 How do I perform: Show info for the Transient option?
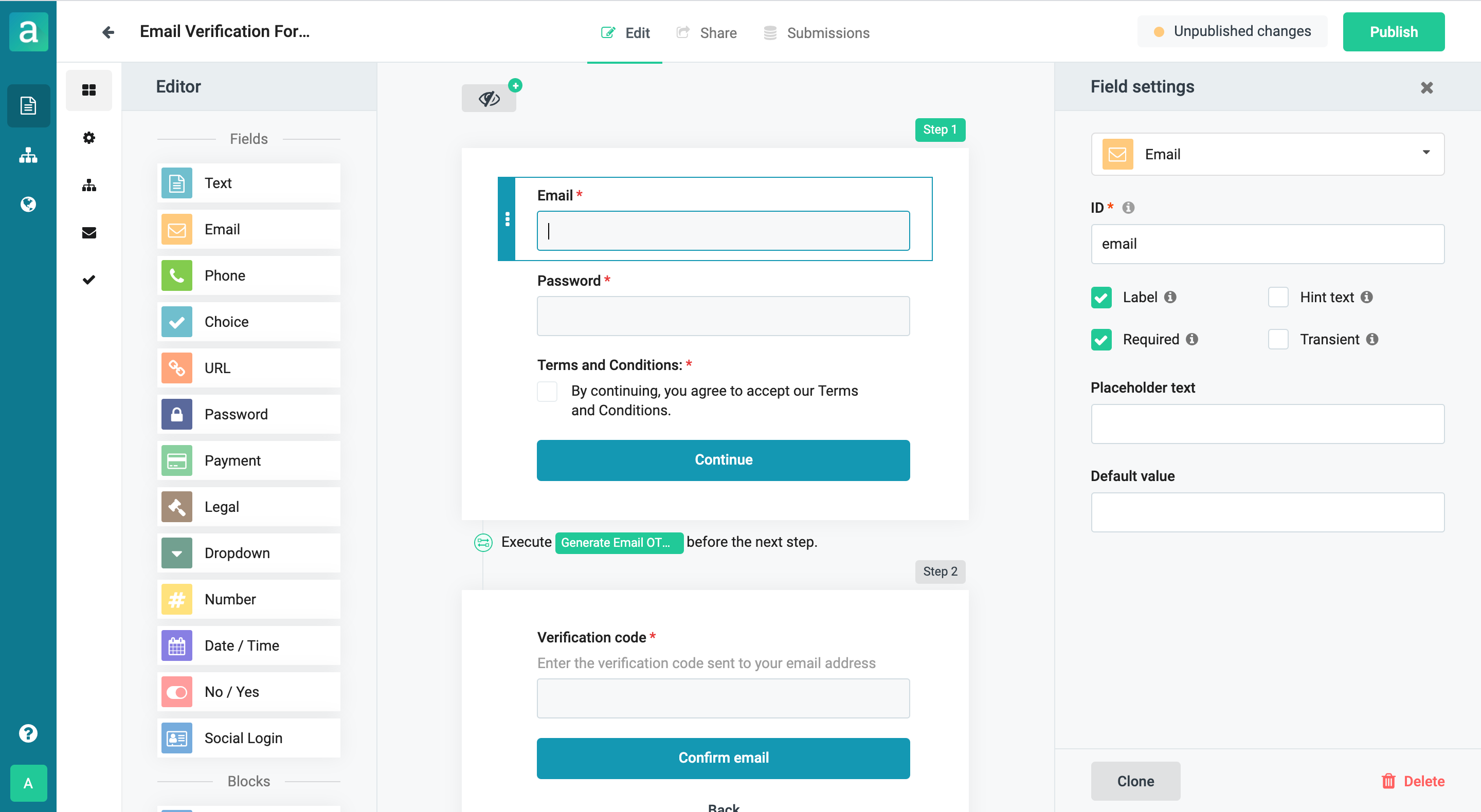[1372, 340]
